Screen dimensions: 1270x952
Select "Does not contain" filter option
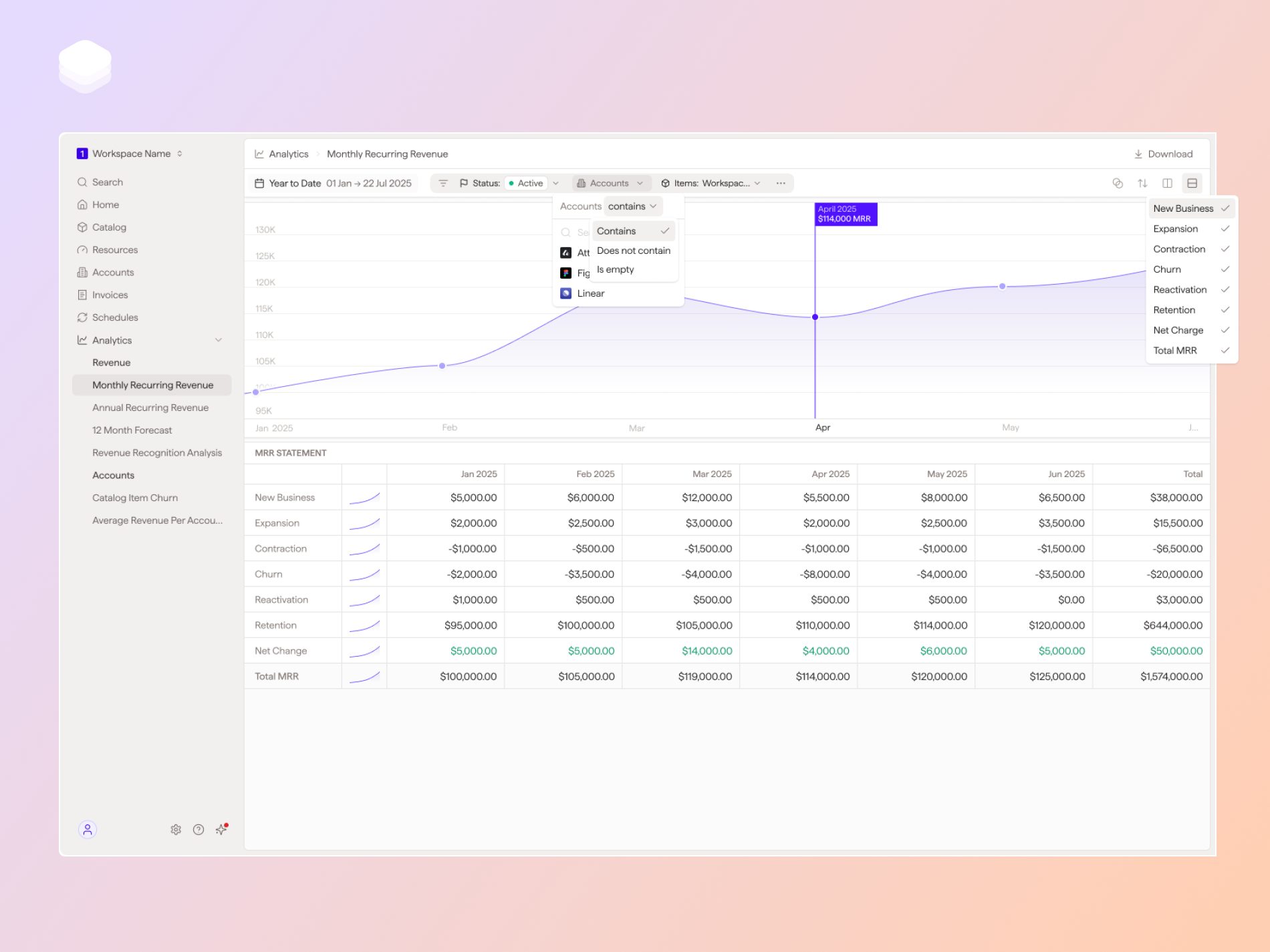pyautogui.click(x=633, y=251)
